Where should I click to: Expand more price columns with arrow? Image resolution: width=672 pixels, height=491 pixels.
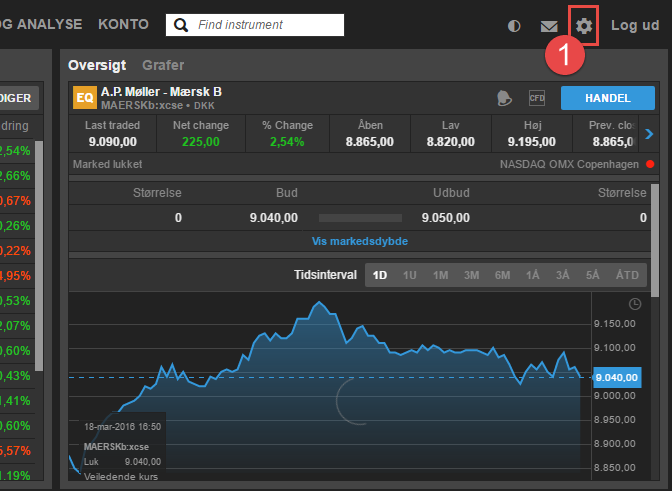click(649, 134)
